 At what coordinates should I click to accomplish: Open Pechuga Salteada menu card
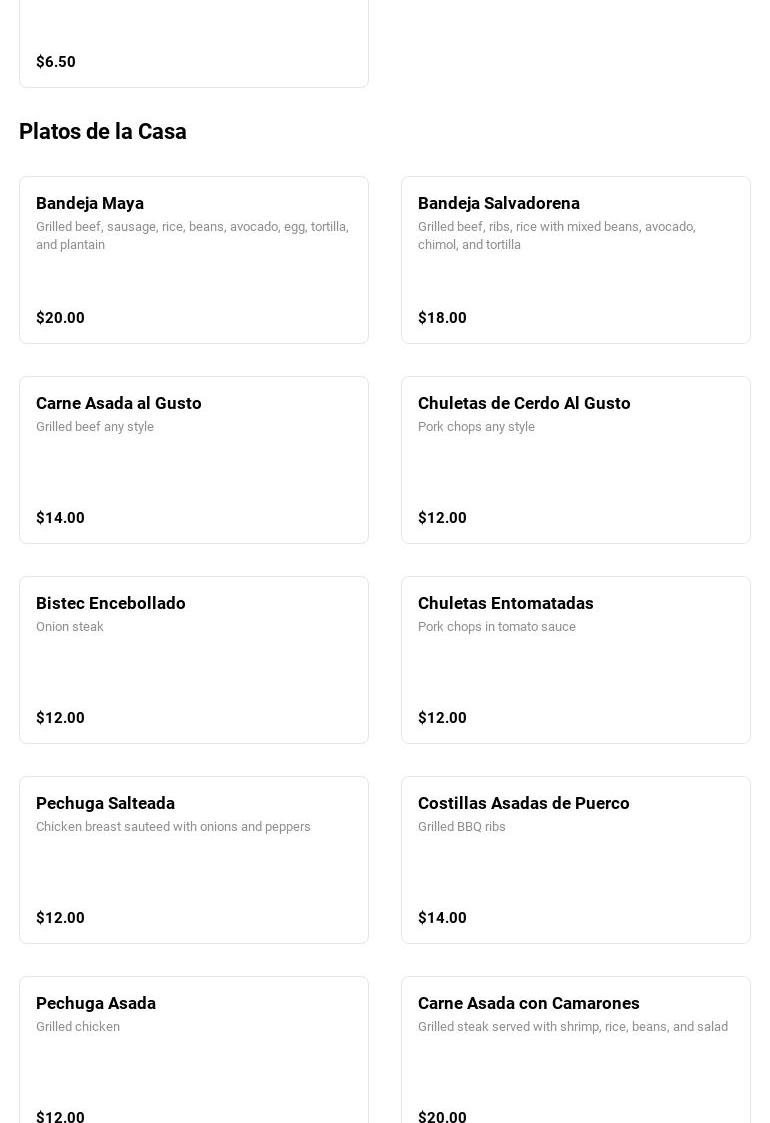[105, 803]
